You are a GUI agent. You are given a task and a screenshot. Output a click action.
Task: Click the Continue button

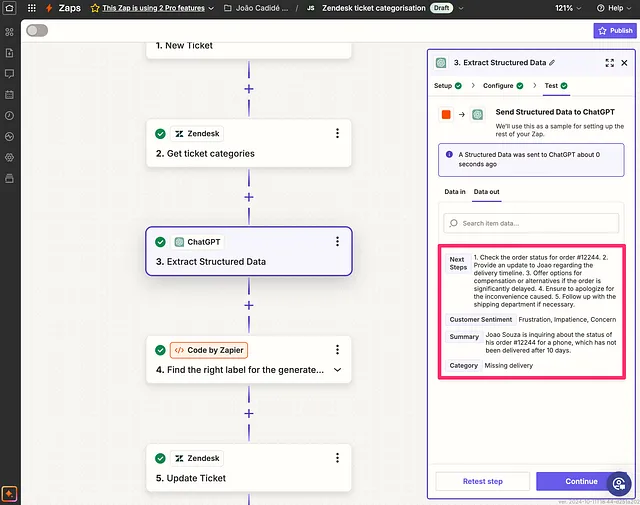[x=581, y=481]
